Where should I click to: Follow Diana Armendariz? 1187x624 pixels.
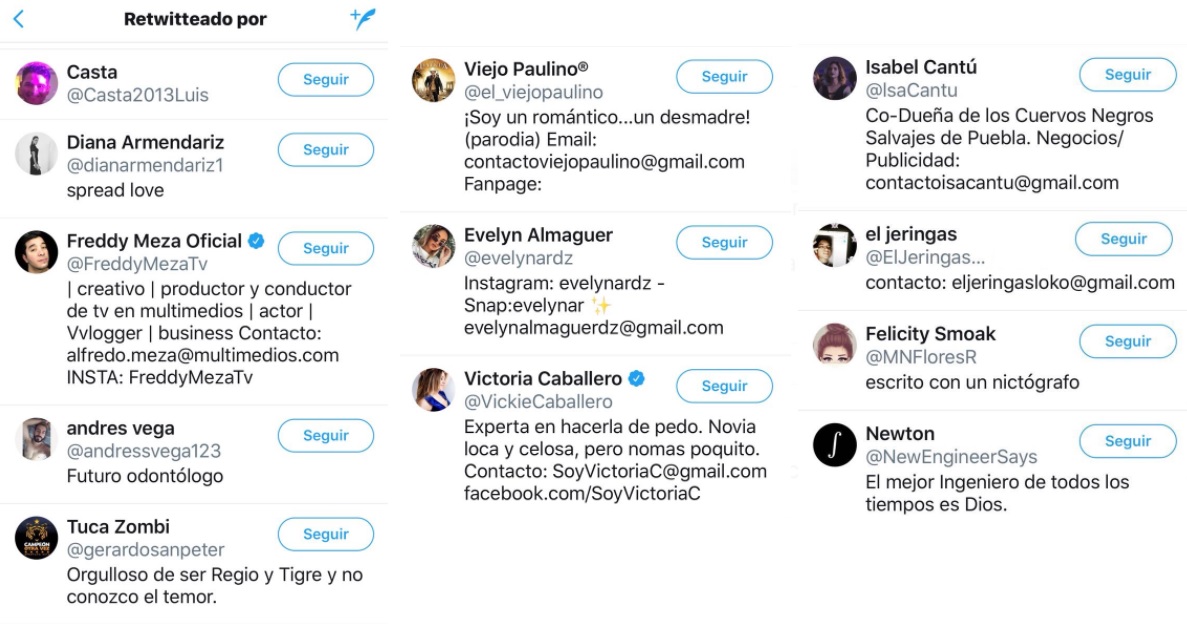[x=326, y=150]
